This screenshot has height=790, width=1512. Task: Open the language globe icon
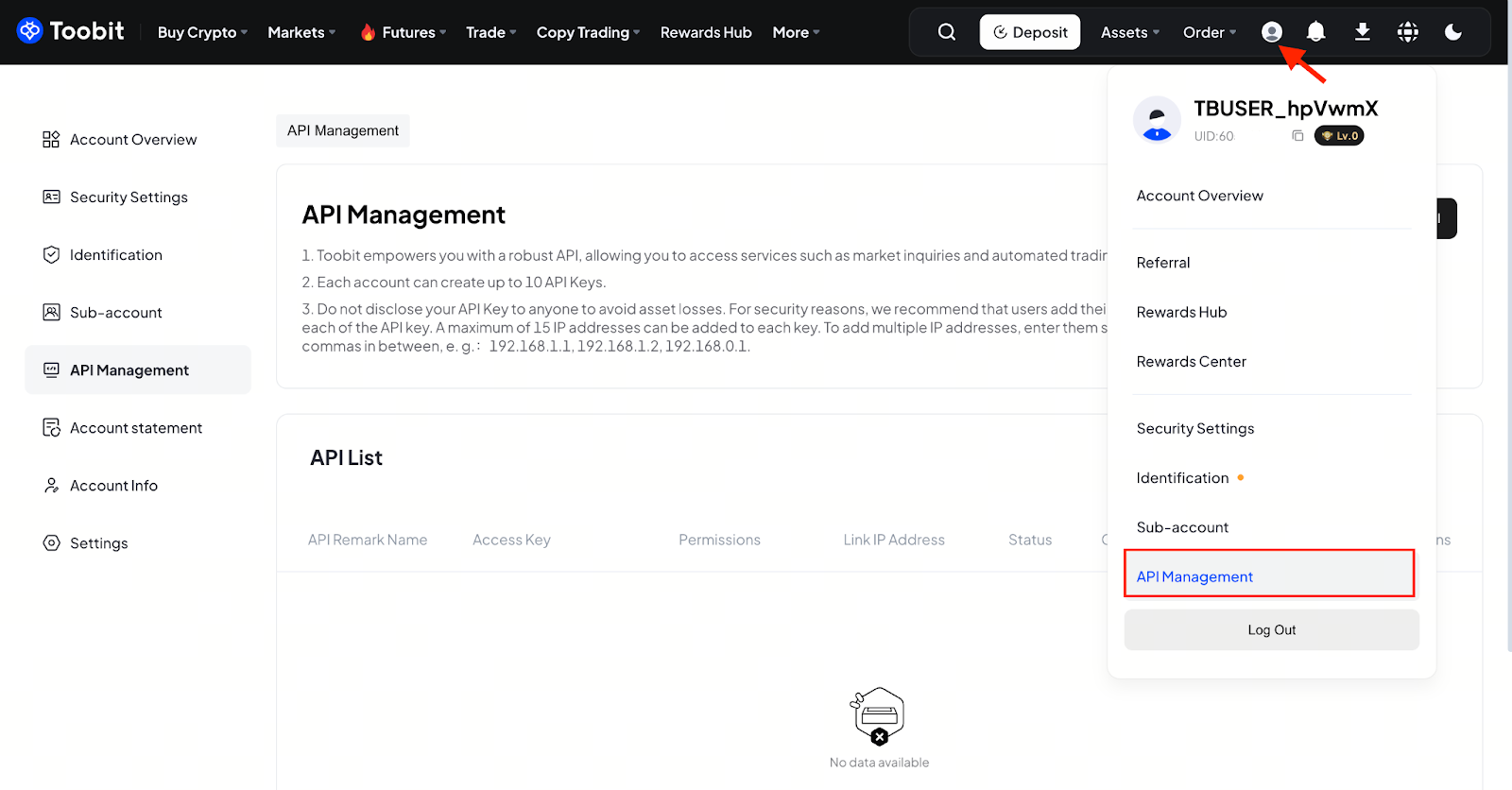tap(1407, 32)
